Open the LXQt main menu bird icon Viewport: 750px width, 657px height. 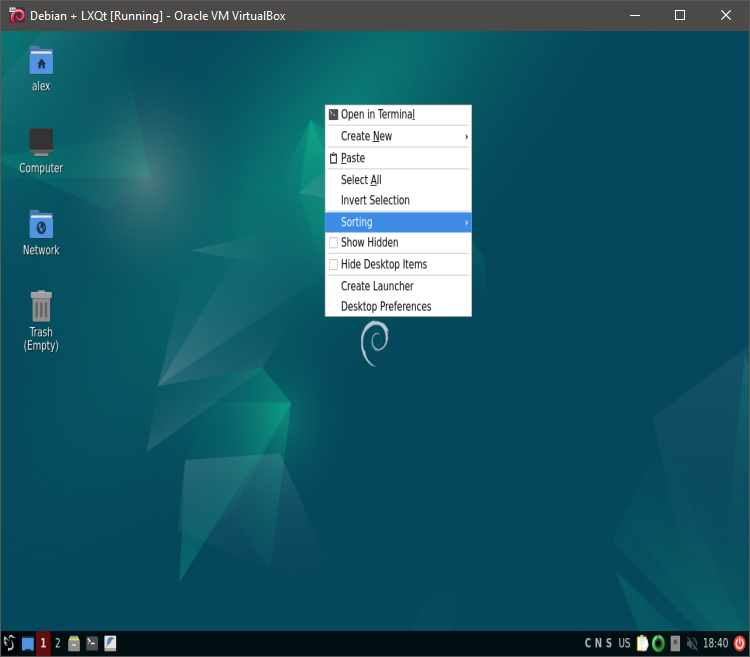click(10, 643)
